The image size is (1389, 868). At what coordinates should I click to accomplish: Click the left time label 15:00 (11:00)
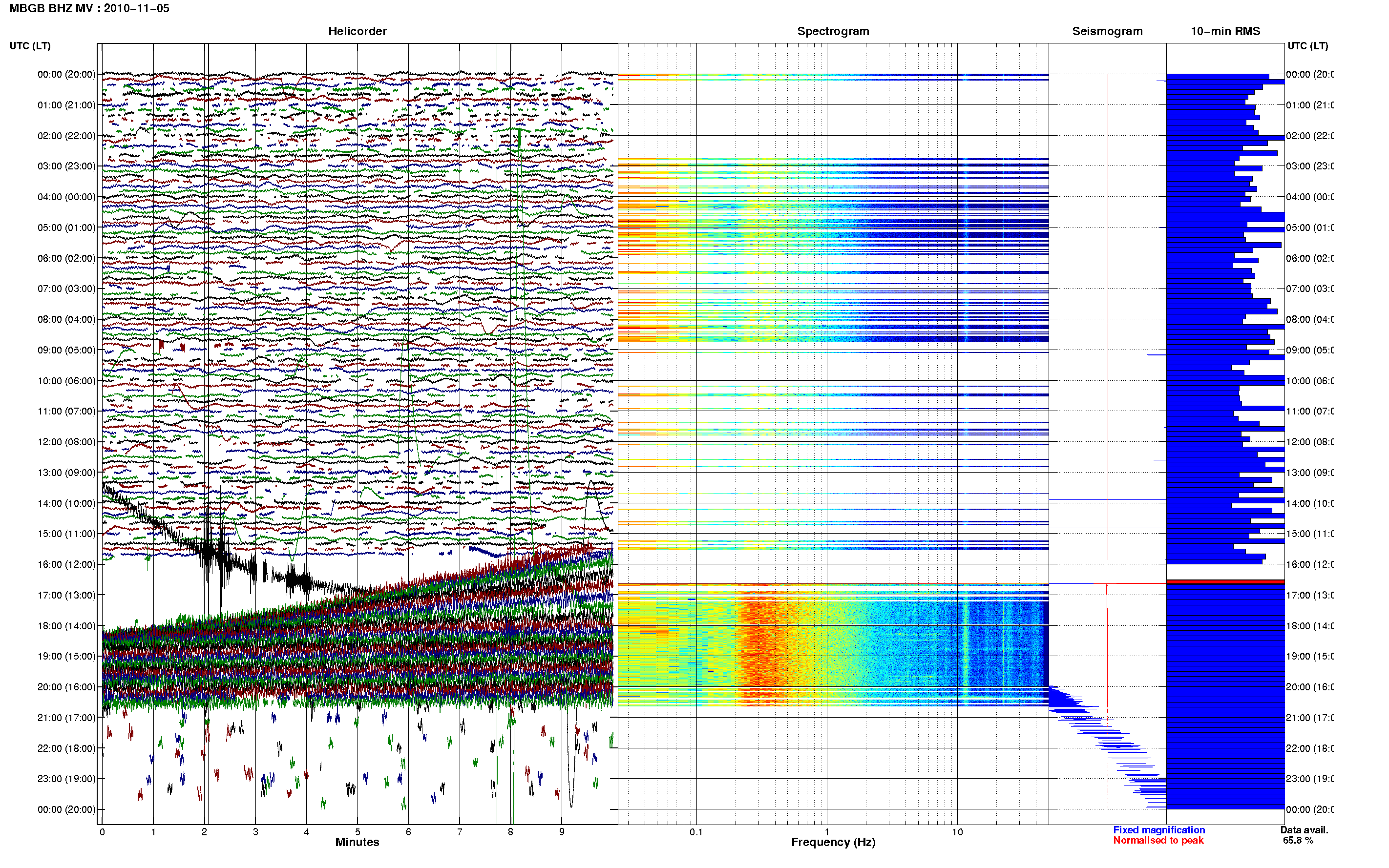[x=66, y=534]
